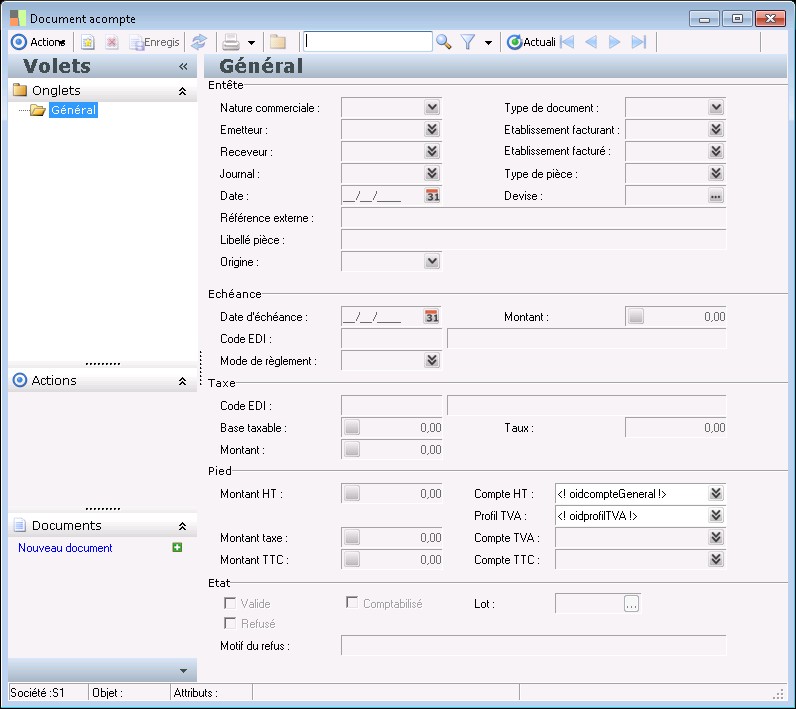Open the calendar picker for Date field

point(432,196)
